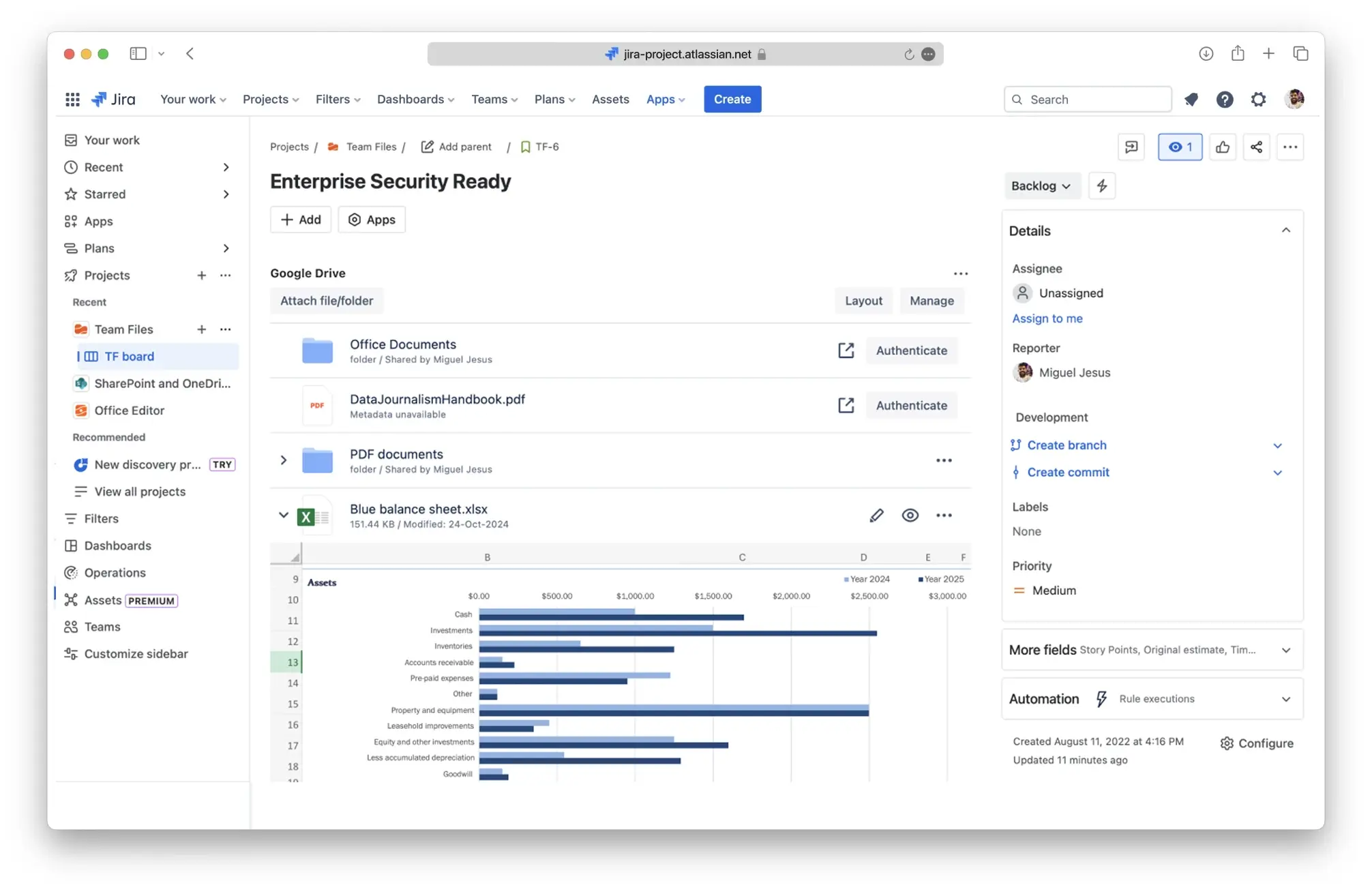
Task: Expand the PDF documents folder
Action: 283,461
